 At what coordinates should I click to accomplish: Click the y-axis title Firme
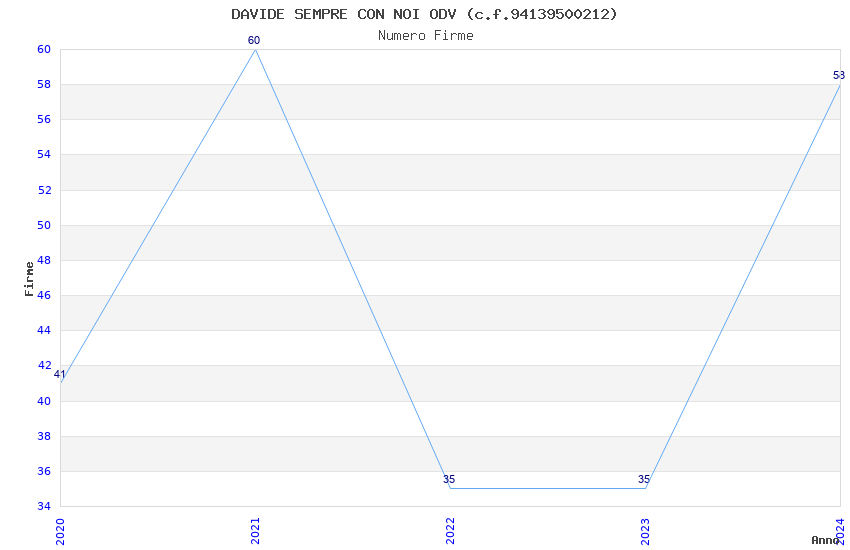29,279
